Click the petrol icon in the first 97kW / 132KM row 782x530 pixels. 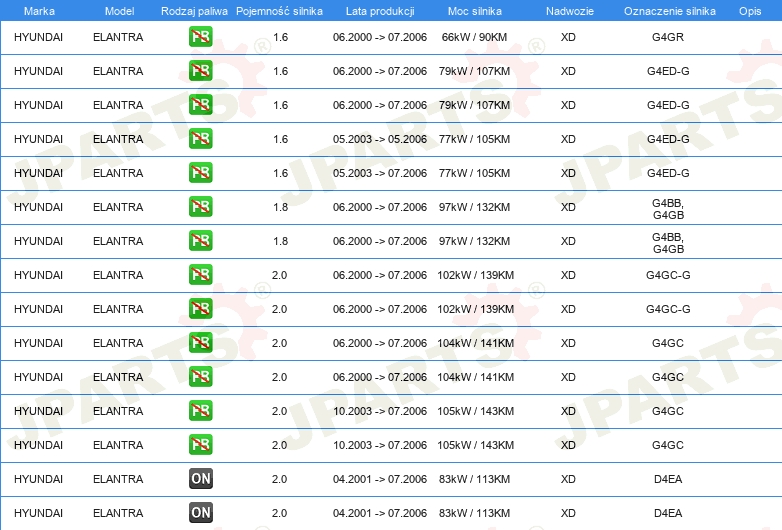(200, 207)
